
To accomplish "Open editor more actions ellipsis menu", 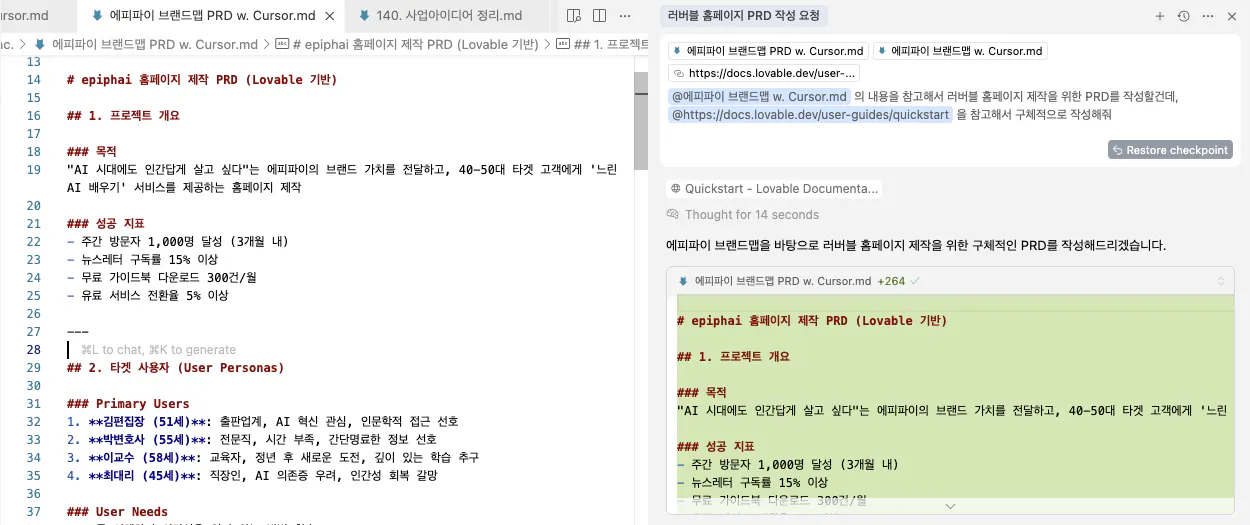I will (x=625, y=16).
